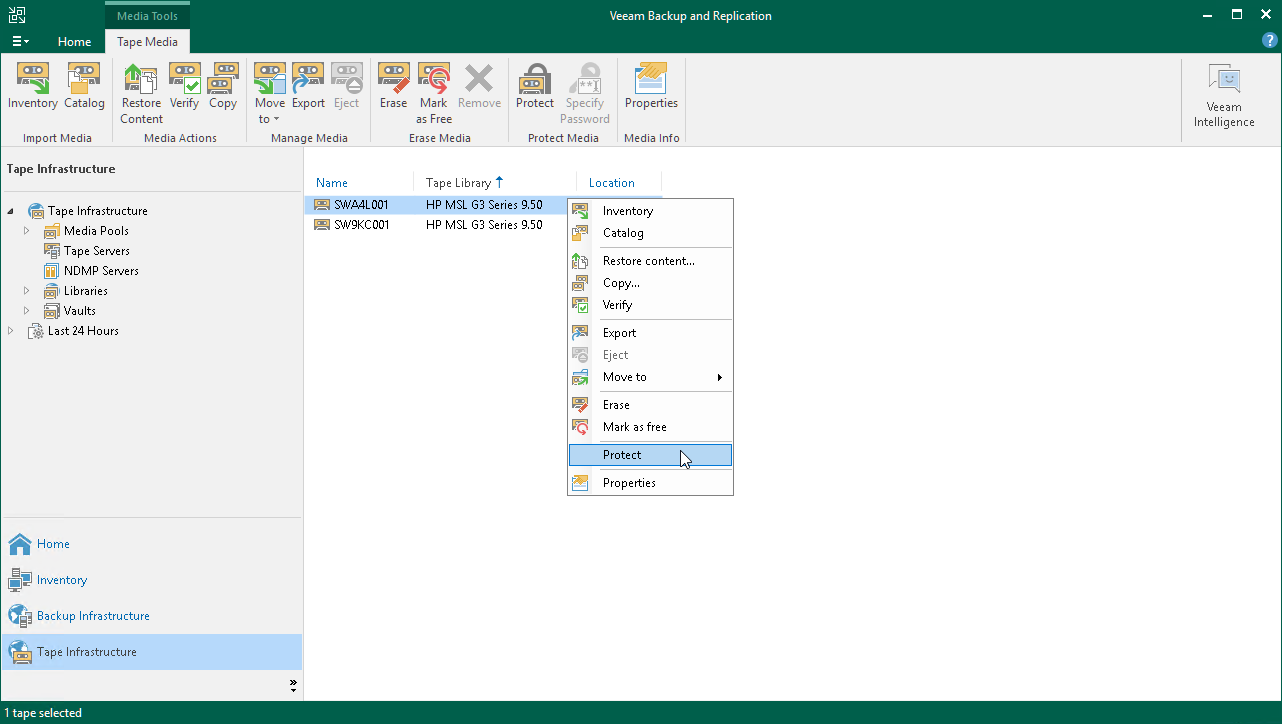Click Restore content... in context menu
Image resolution: width=1282 pixels, height=724 pixels.
(x=650, y=261)
